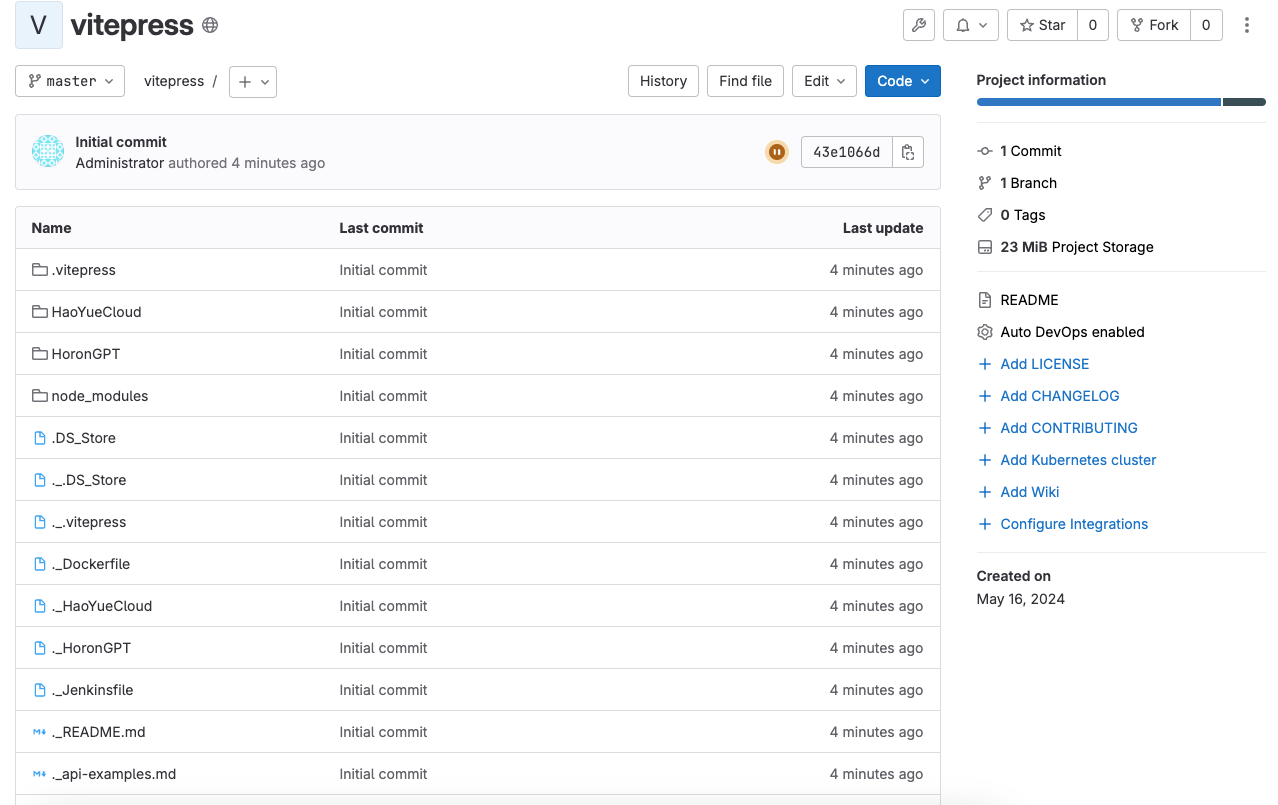Viewport: 1278px width, 805px height.
Task: Click the paused pipeline status icon
Action: 776,152
